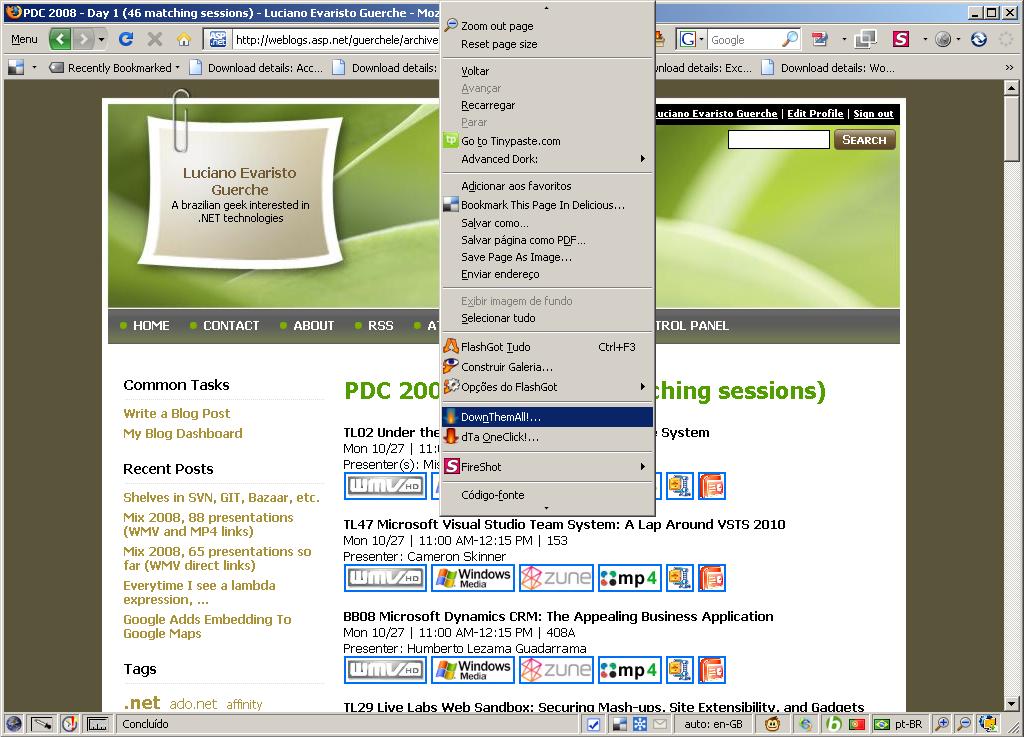Open the browser Menu button
This screenshot has height=737, width=1024.
click(x=24, y=39)
